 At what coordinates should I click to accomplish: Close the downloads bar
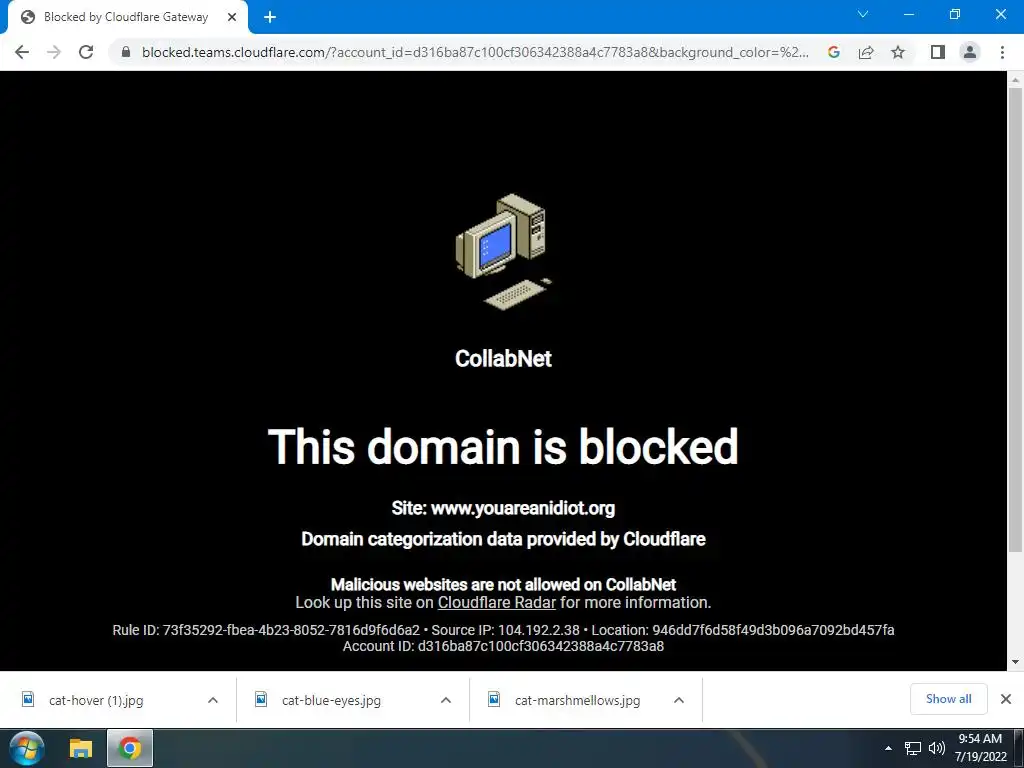tap(1006, 699)
